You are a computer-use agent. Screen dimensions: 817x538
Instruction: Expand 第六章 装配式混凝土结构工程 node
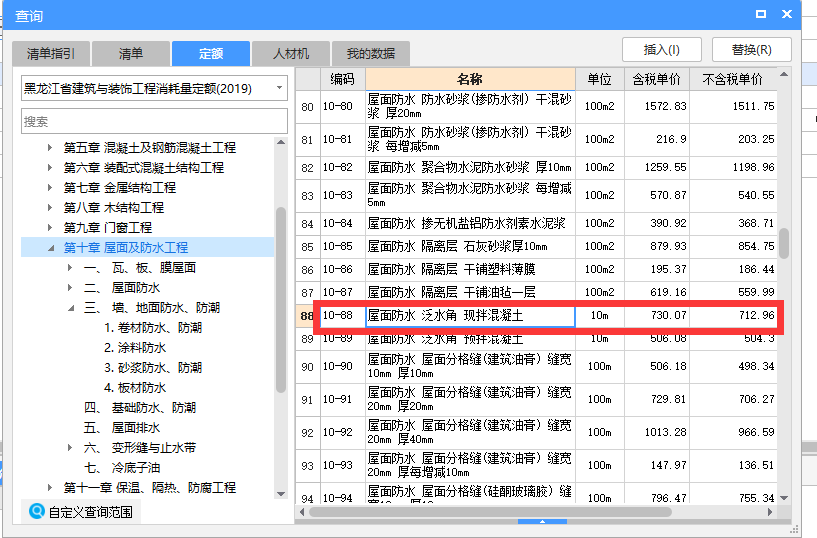(49, 167)
